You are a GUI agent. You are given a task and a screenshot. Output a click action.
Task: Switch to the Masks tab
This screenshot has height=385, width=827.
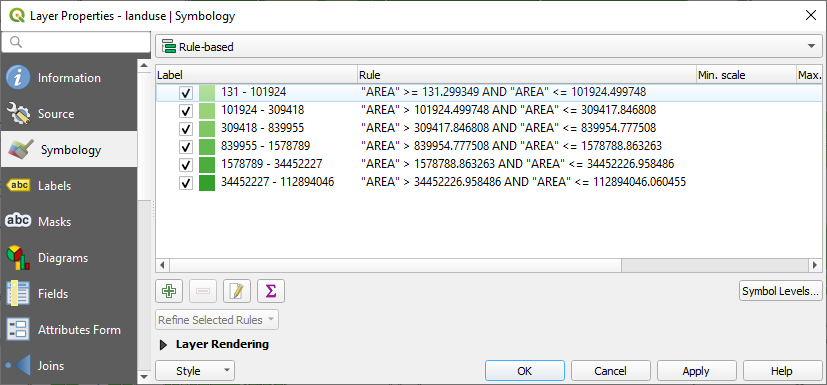pyautogui.click(x=69, y=222)
